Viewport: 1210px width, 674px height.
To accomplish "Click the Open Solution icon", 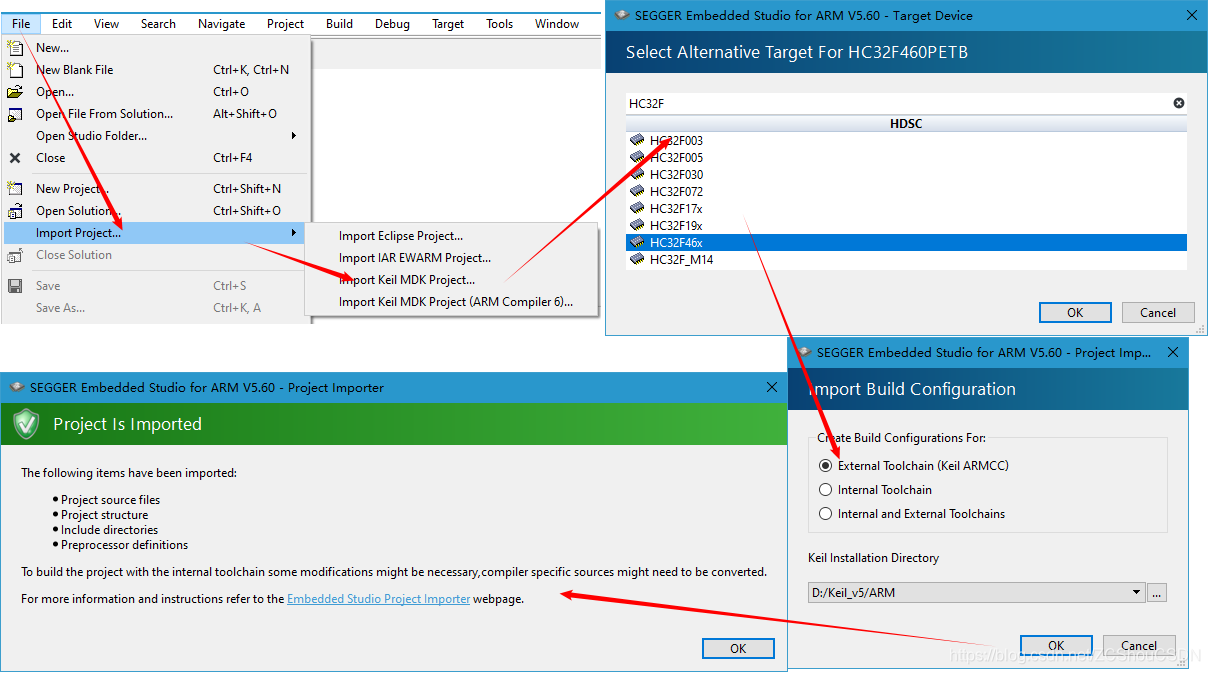I will click(15, 211).
